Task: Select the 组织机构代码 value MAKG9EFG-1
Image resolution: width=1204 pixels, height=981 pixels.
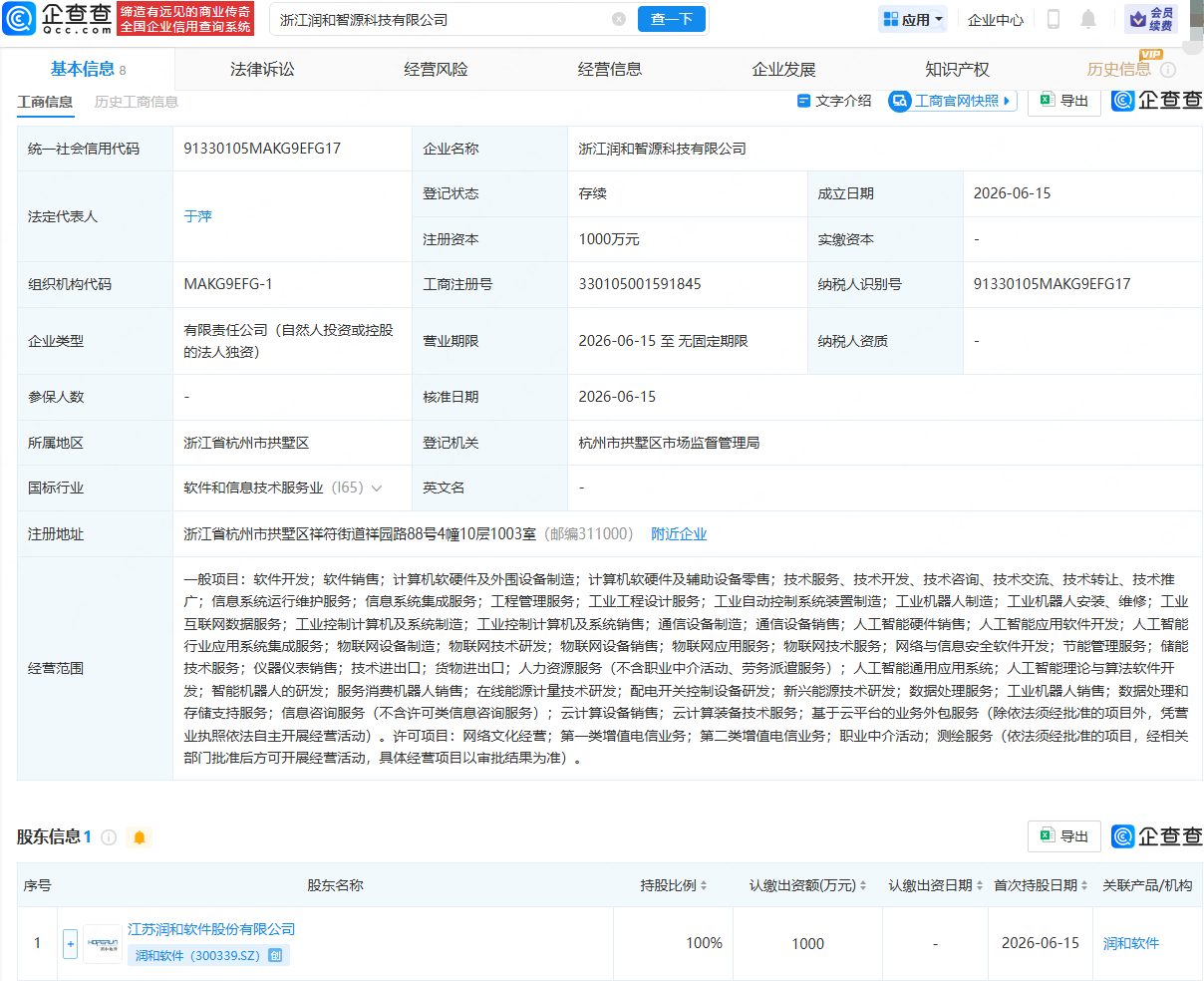Action: (228, 284)
